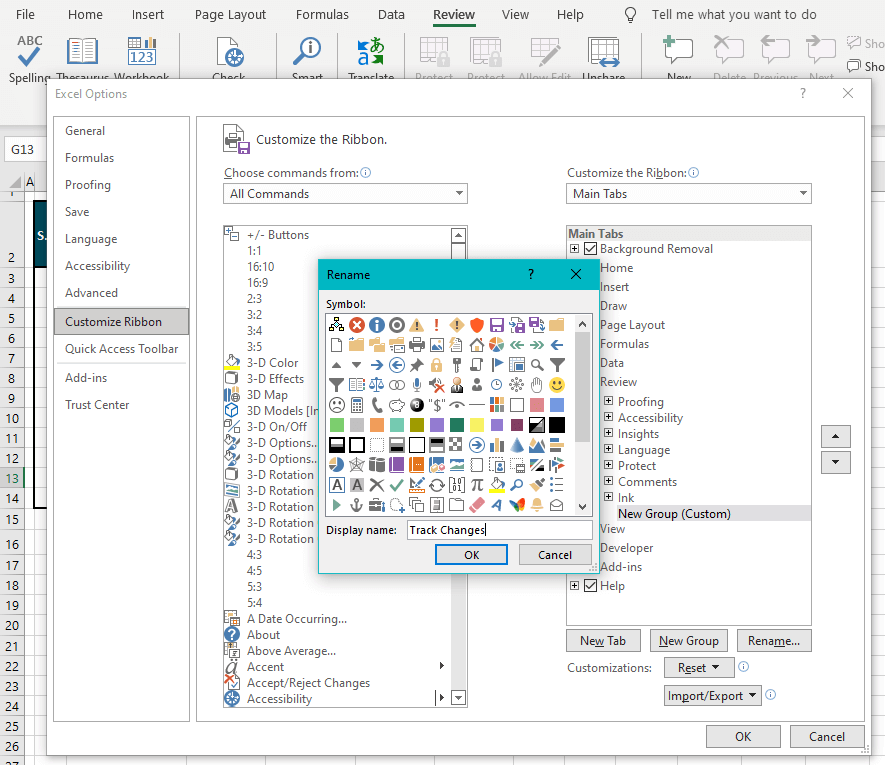Switch to the Home ribbon tab
This screenshot has height=765, width=885.
[x=85, y=14]
